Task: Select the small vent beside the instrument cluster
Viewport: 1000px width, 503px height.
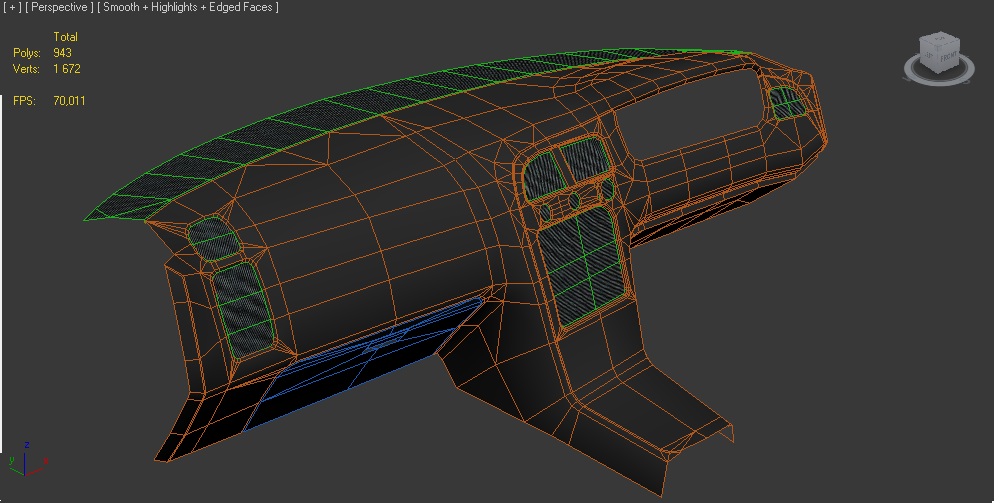Action: 789,100
